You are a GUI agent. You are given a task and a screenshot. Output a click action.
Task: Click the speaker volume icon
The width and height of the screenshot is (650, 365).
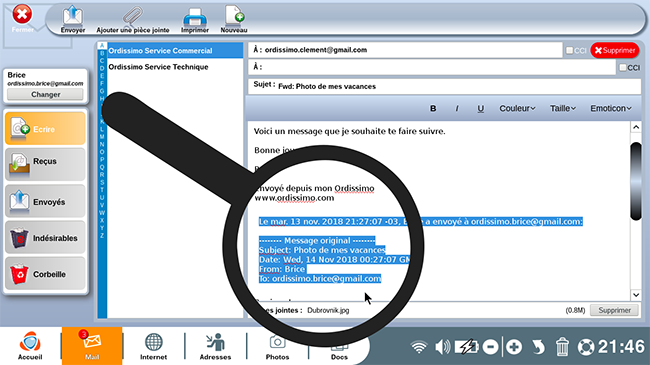tap(442, 347)
